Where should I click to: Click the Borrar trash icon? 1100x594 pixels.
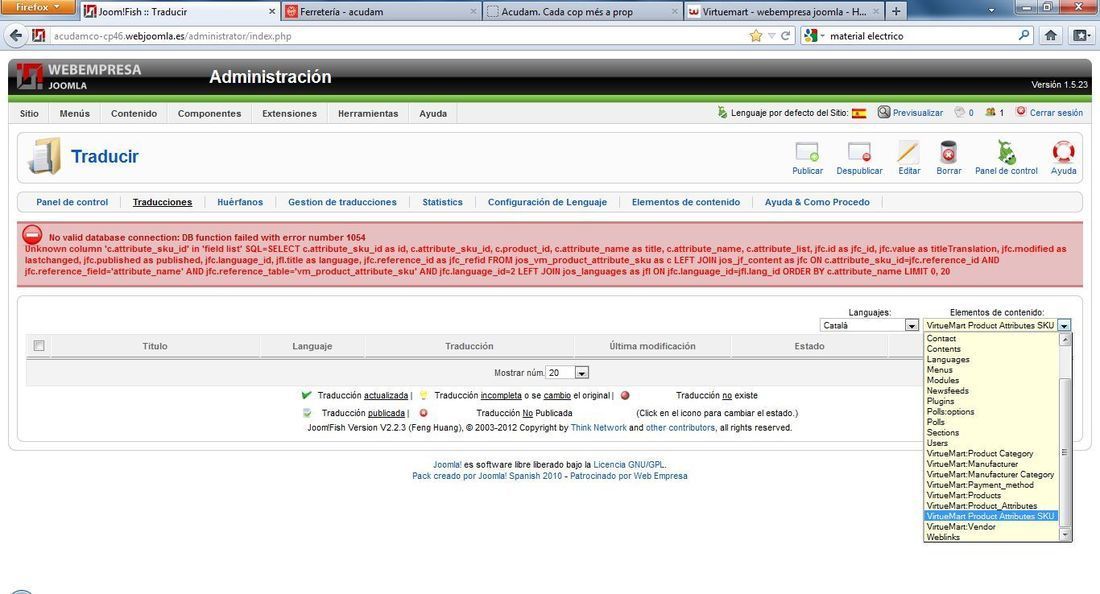point(948,152)
